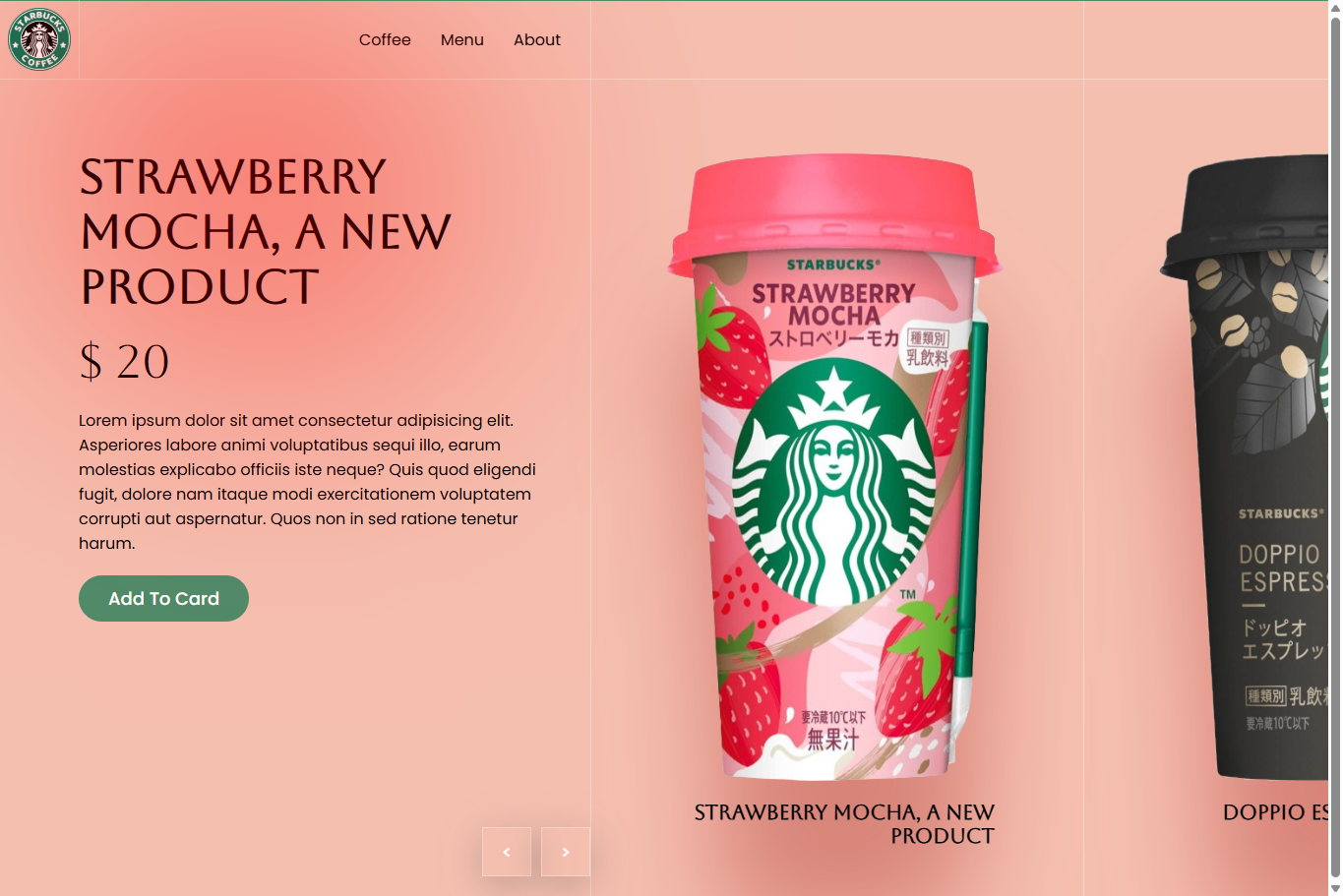Click the large Strawberry Mocha headline
This screenshot has width=1343, height=896.
tap(266, 232)
